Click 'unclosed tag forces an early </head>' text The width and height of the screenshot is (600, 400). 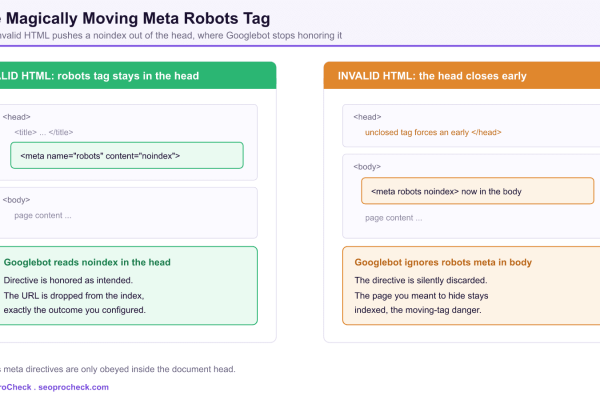pyautogui.click(x=433, y=132)
